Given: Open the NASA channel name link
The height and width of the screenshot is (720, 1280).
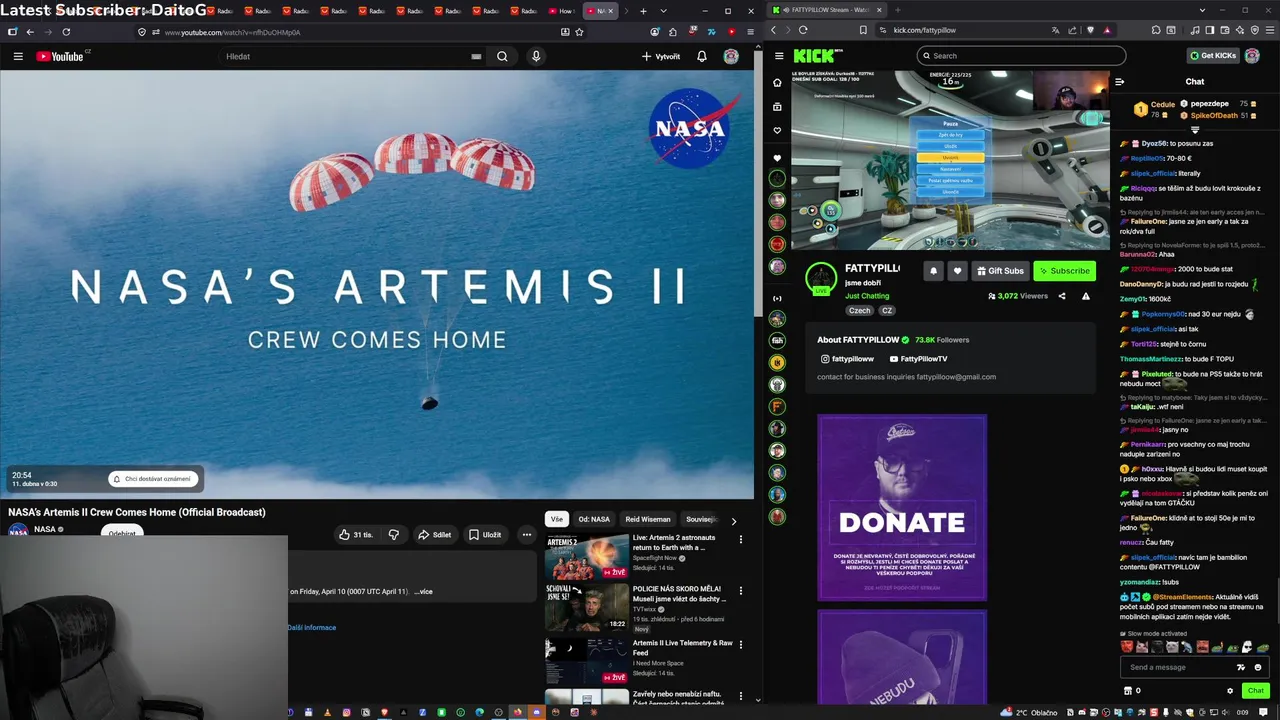Looking at the screenshot, I should pos(45,529).
